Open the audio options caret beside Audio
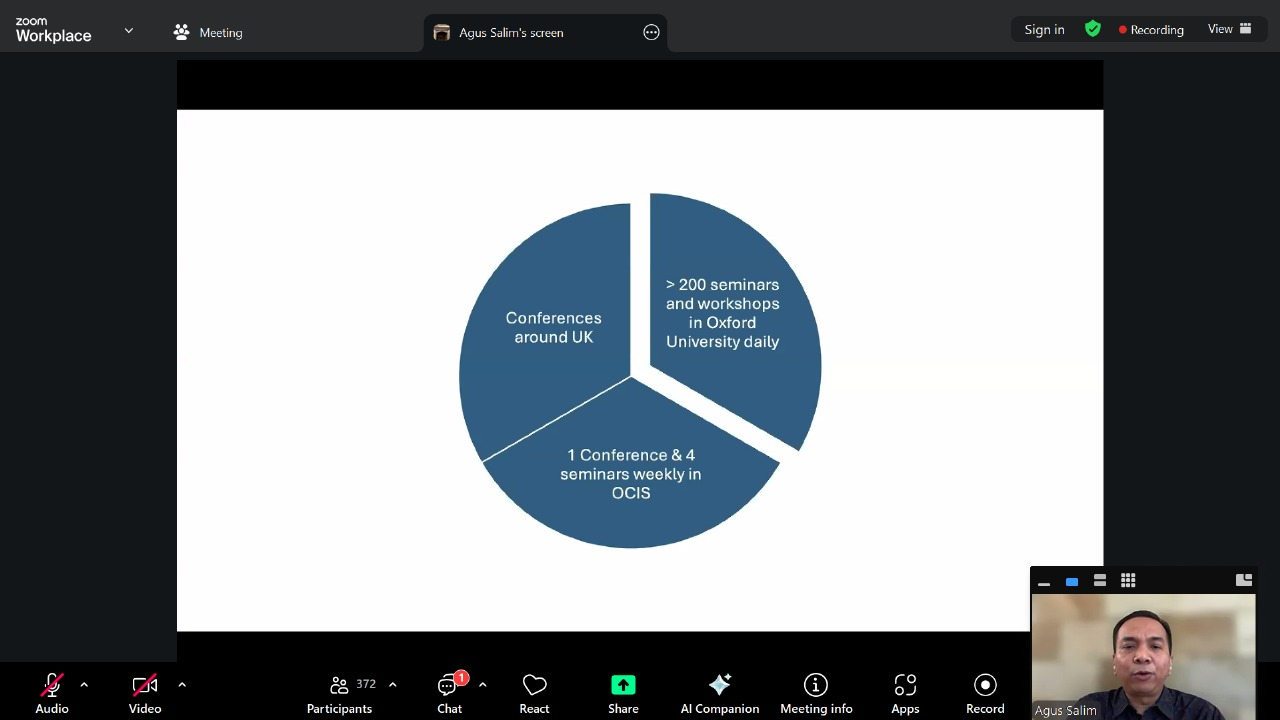Viewport: 1280px width, 720px height. pos(84,685)
